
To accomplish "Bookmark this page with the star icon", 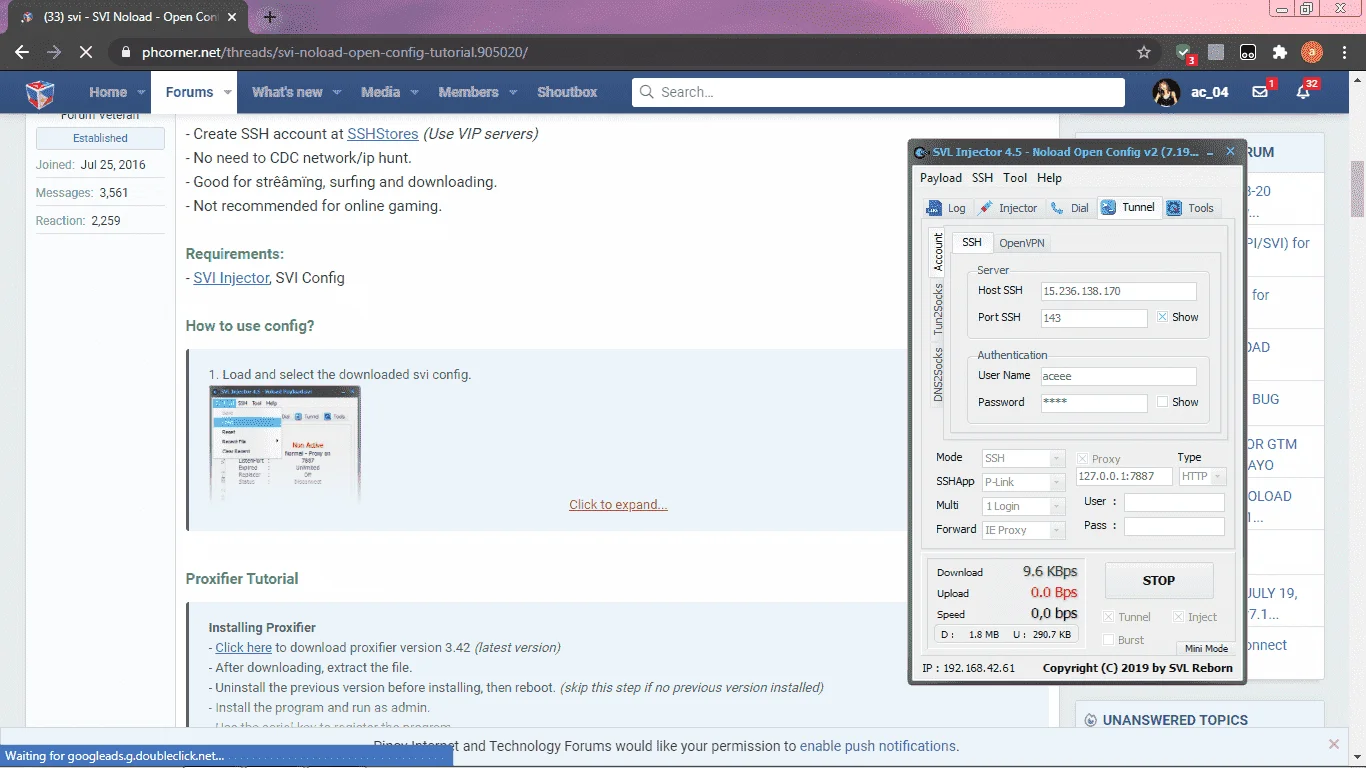I will pos(1144,52).
